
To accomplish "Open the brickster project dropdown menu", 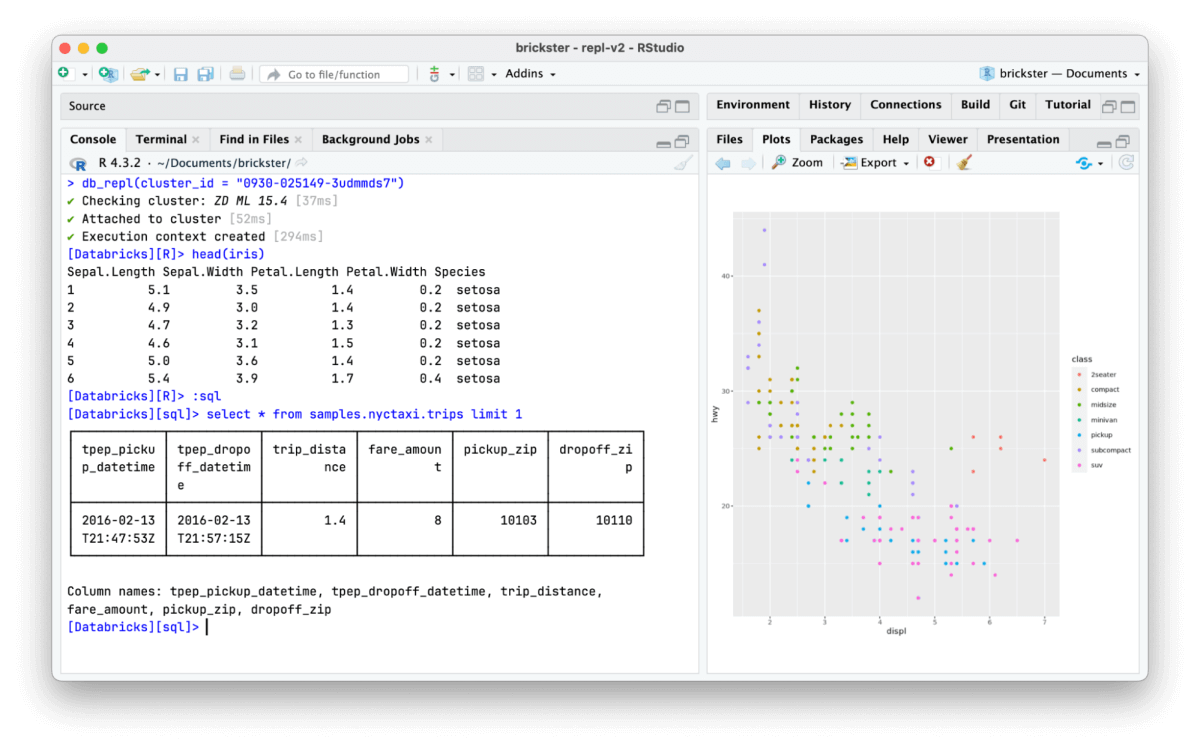I will (1060, 74).
